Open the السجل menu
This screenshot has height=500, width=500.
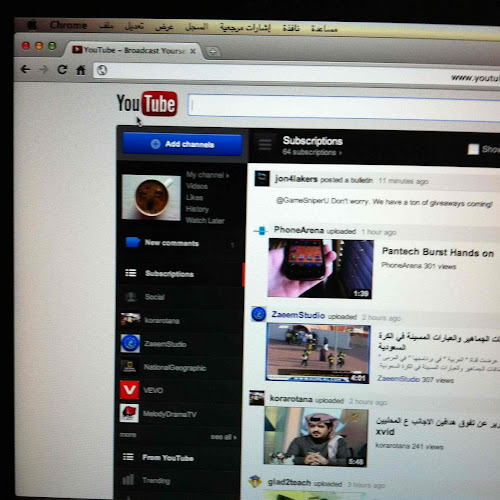coord(197,27)
